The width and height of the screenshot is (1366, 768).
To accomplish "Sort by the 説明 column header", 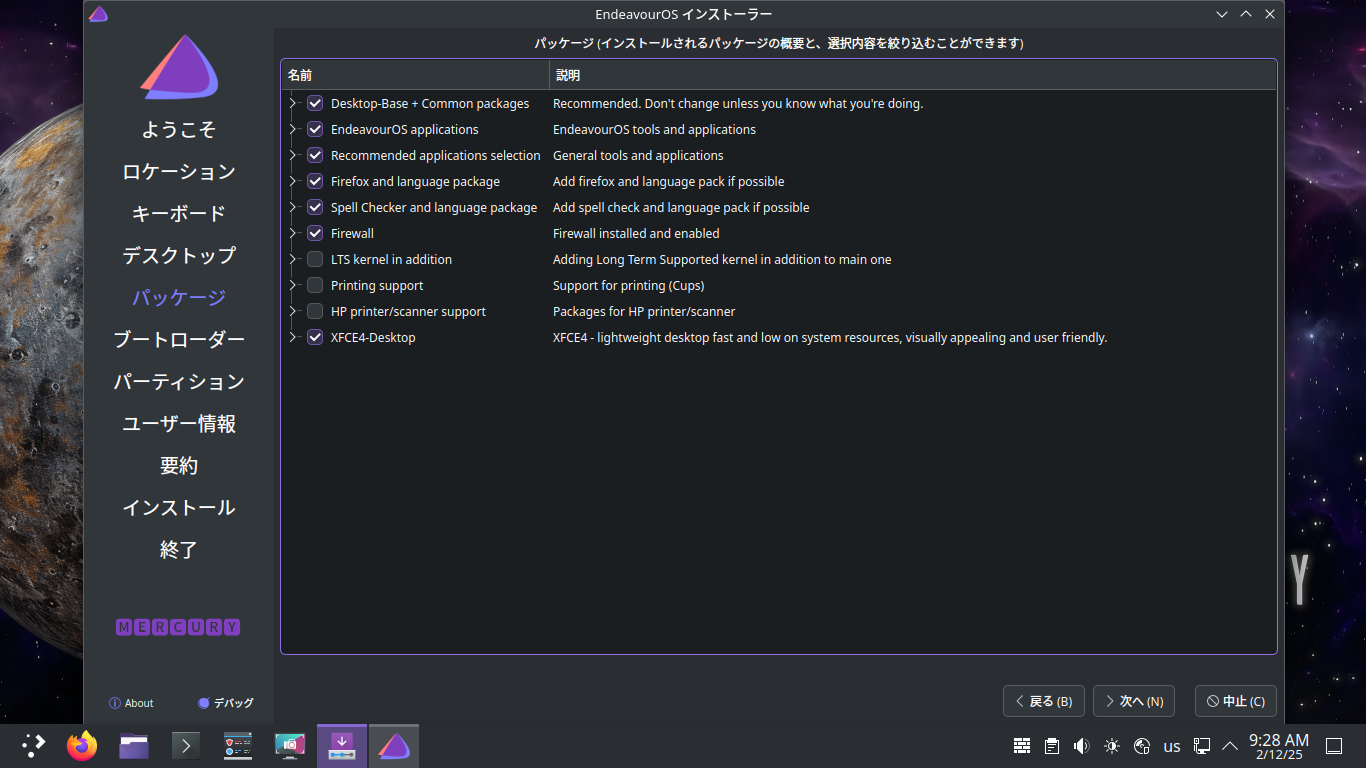I will (913, 75).
